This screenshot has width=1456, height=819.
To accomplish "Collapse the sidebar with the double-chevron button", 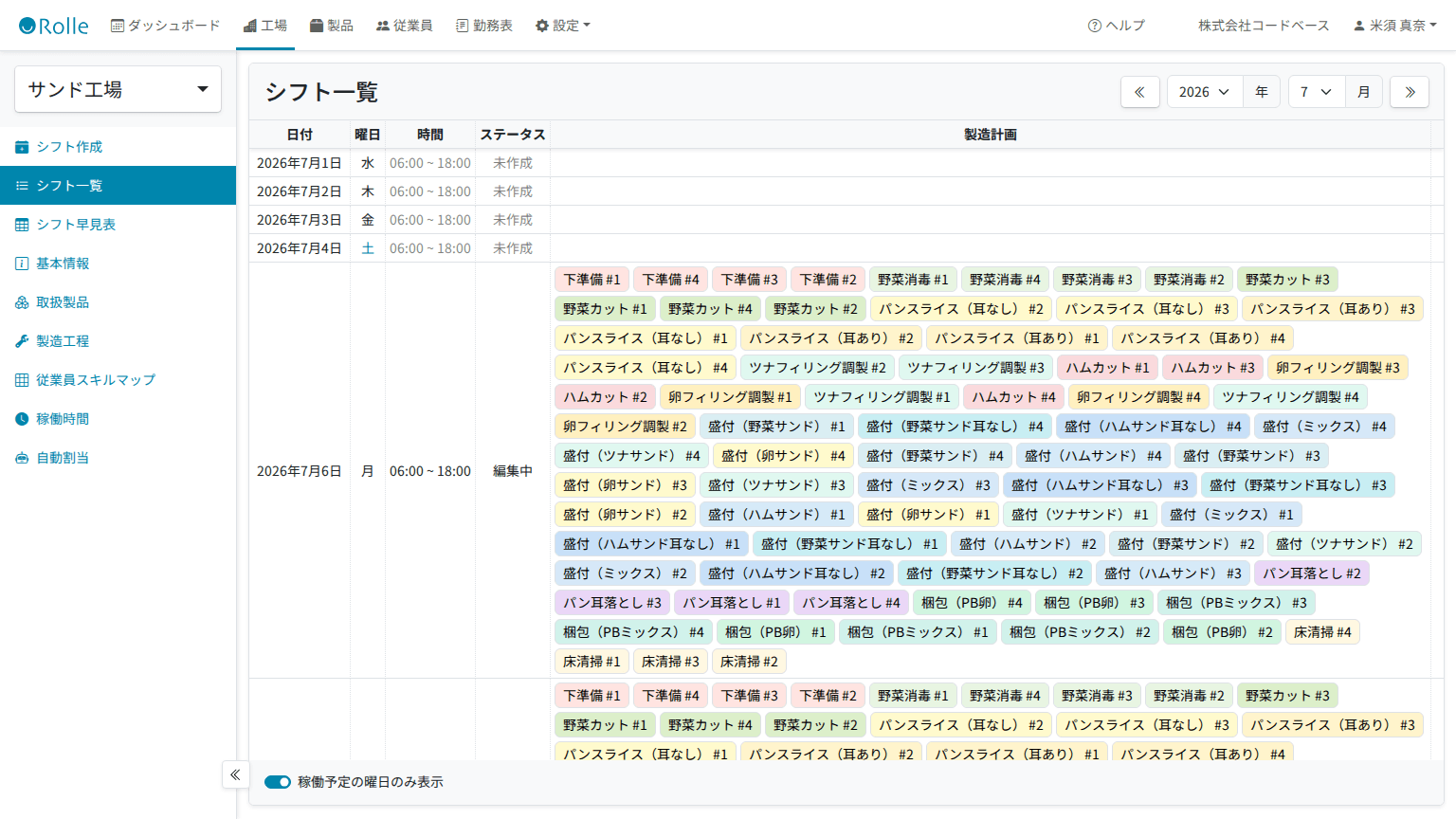I will point(235,774).
